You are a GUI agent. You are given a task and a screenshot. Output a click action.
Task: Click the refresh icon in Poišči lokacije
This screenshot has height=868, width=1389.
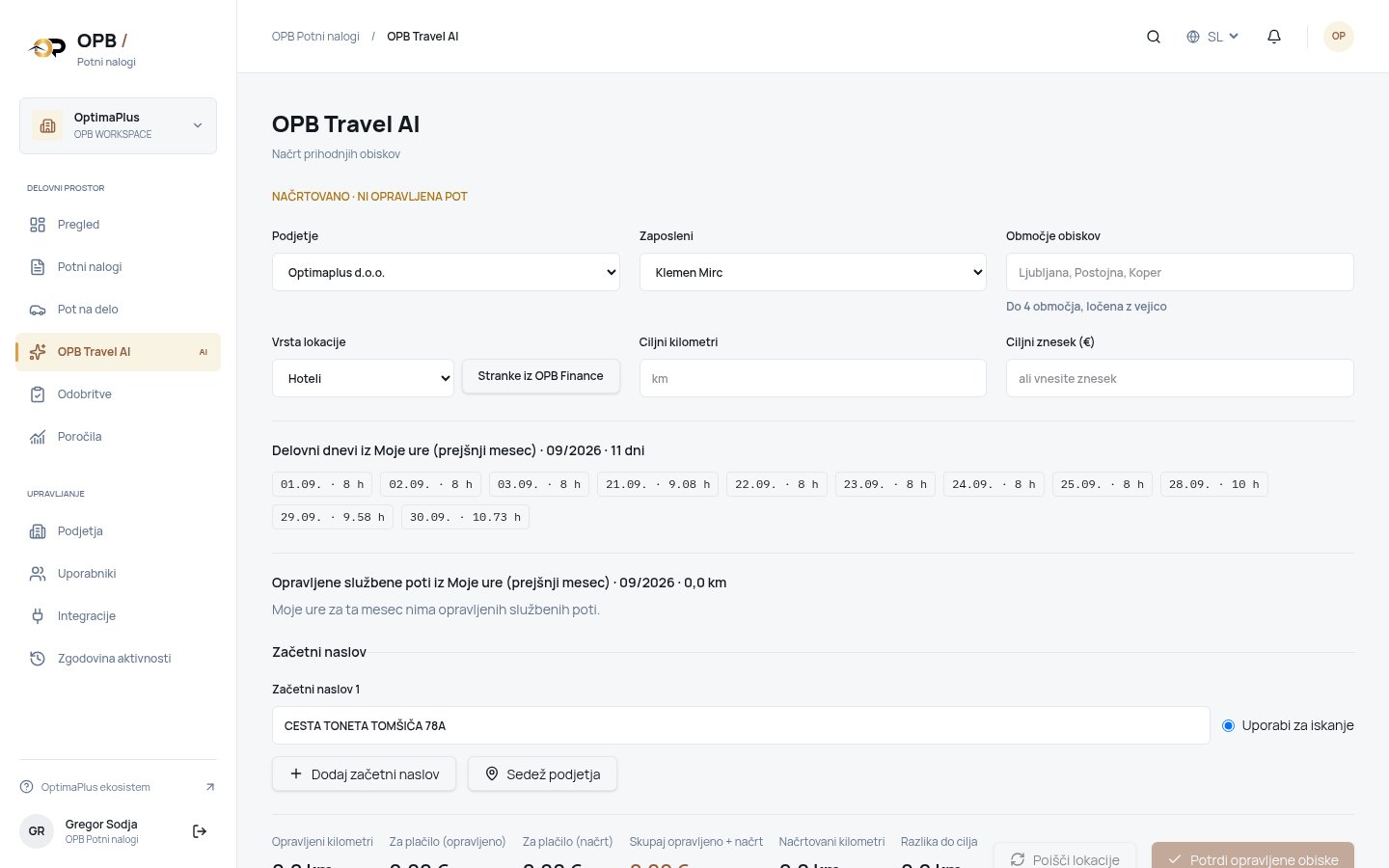click(1018, 859)
